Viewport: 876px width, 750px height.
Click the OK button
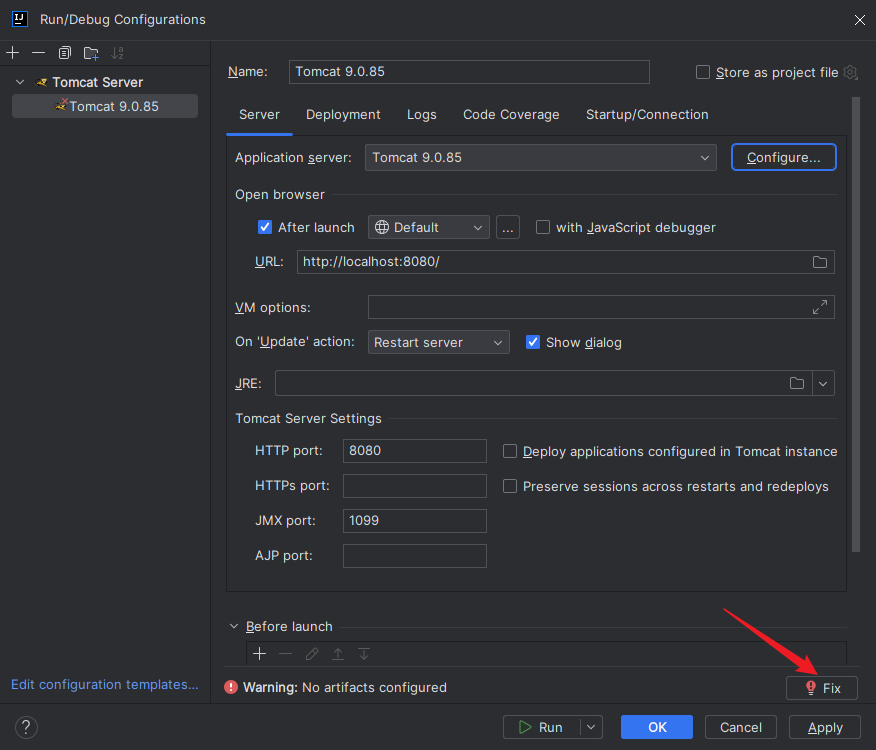657,727
